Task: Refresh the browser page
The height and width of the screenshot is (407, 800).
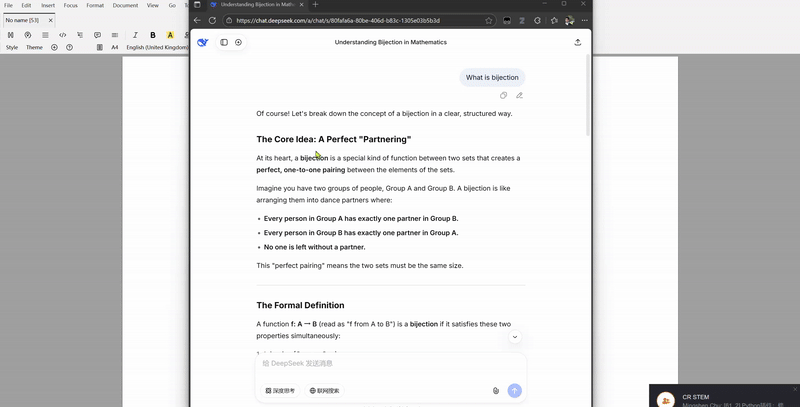Action: coord(212,20)
